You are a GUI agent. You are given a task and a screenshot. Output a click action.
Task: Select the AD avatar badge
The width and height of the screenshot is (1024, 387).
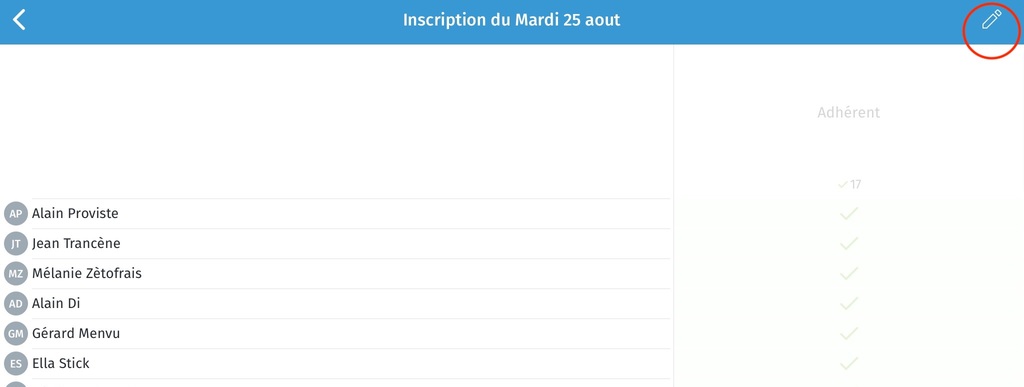pyautogui.click(x=16, y=303)
